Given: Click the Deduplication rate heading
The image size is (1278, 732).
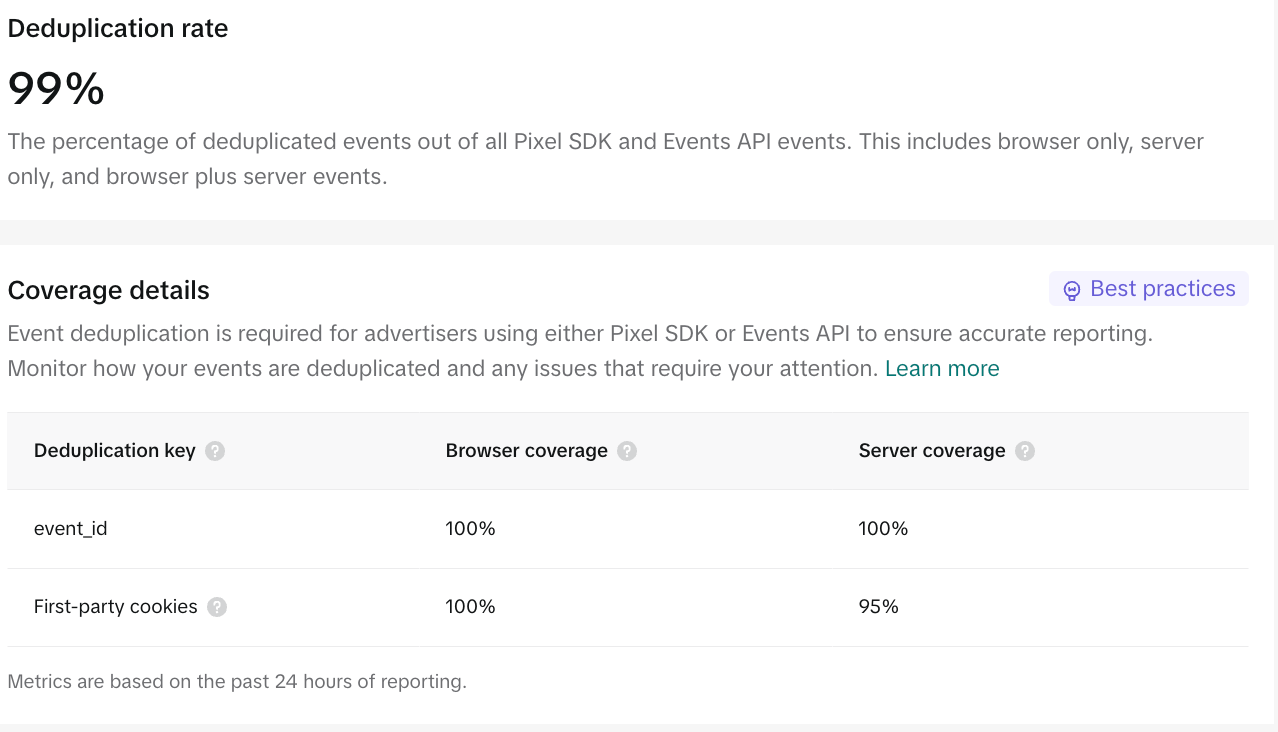Looking at the screenshot, I should tap(118, 29).
